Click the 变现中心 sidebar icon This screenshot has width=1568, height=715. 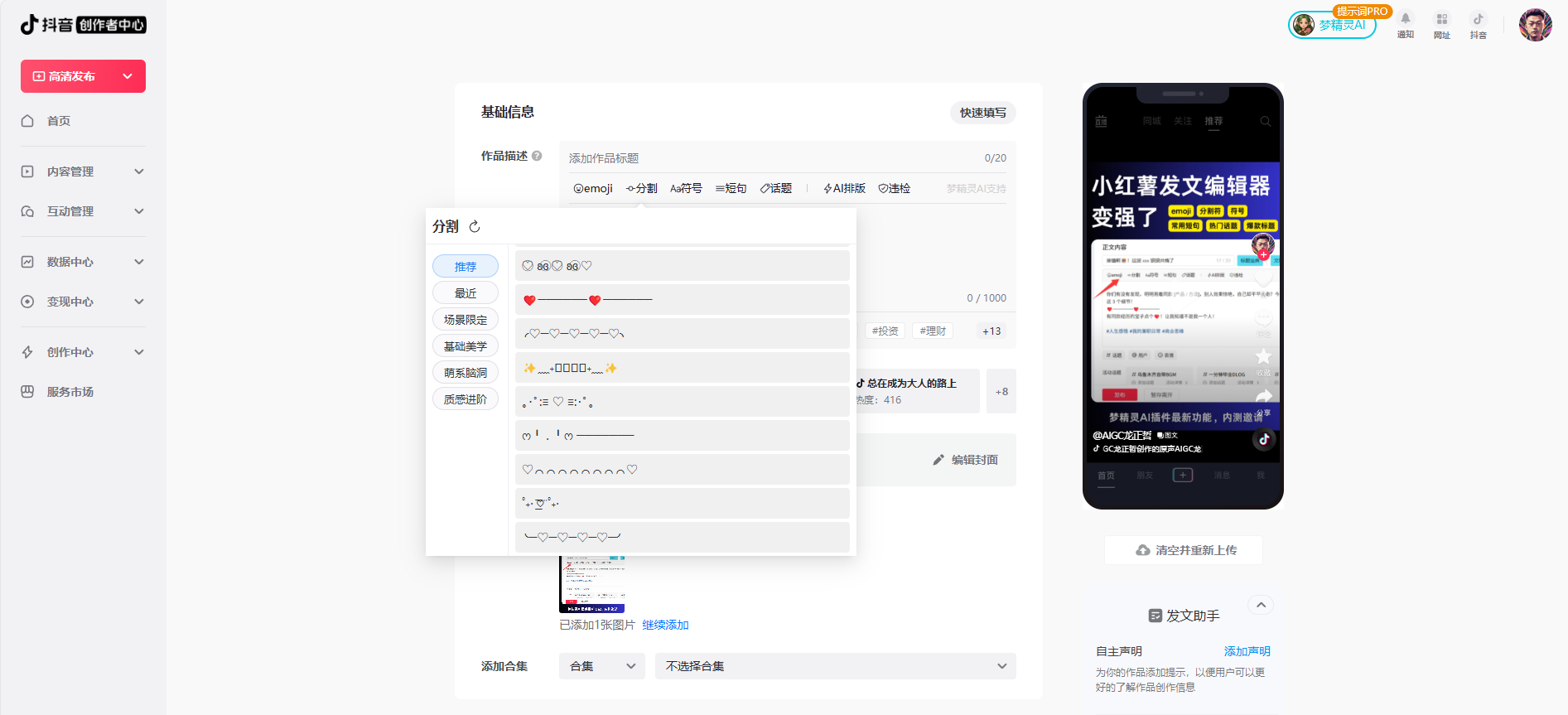coord(27,302)
